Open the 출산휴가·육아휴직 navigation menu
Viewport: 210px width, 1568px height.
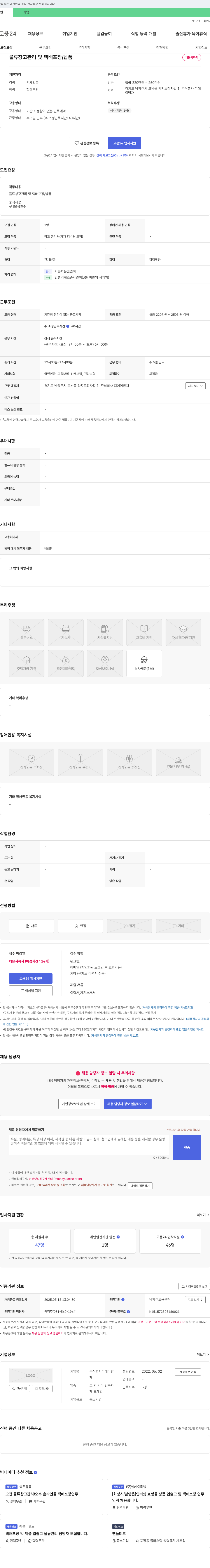coord(191,33)
